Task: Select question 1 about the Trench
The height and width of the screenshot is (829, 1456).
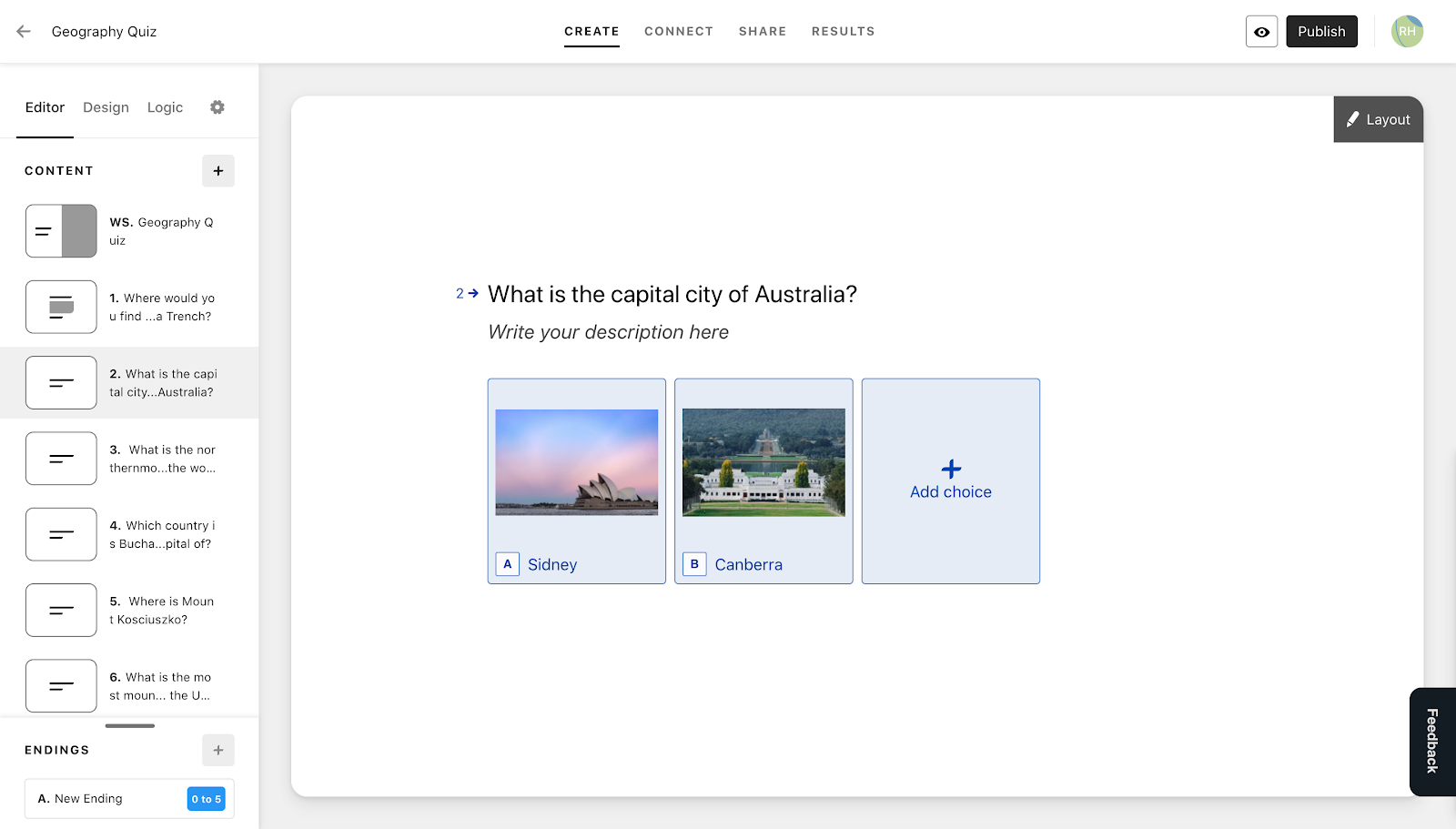Action: click(129, 307)
